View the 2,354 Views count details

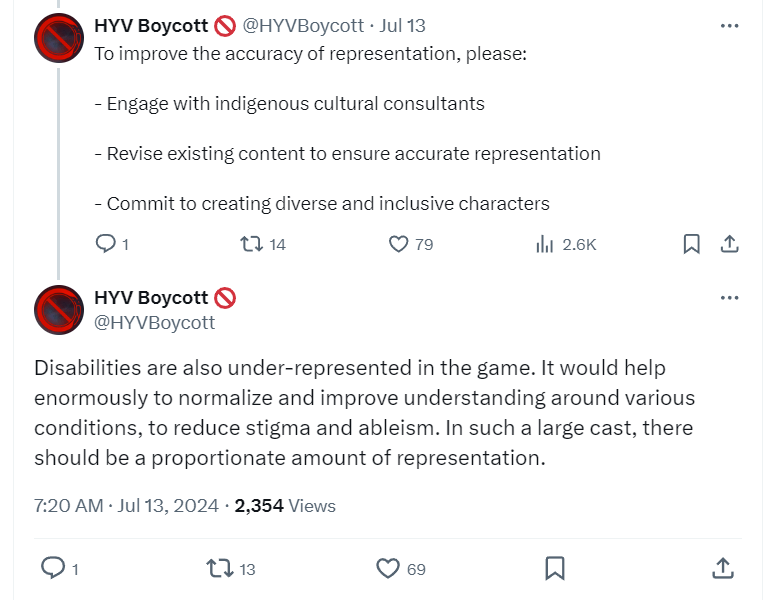[285, 506]
